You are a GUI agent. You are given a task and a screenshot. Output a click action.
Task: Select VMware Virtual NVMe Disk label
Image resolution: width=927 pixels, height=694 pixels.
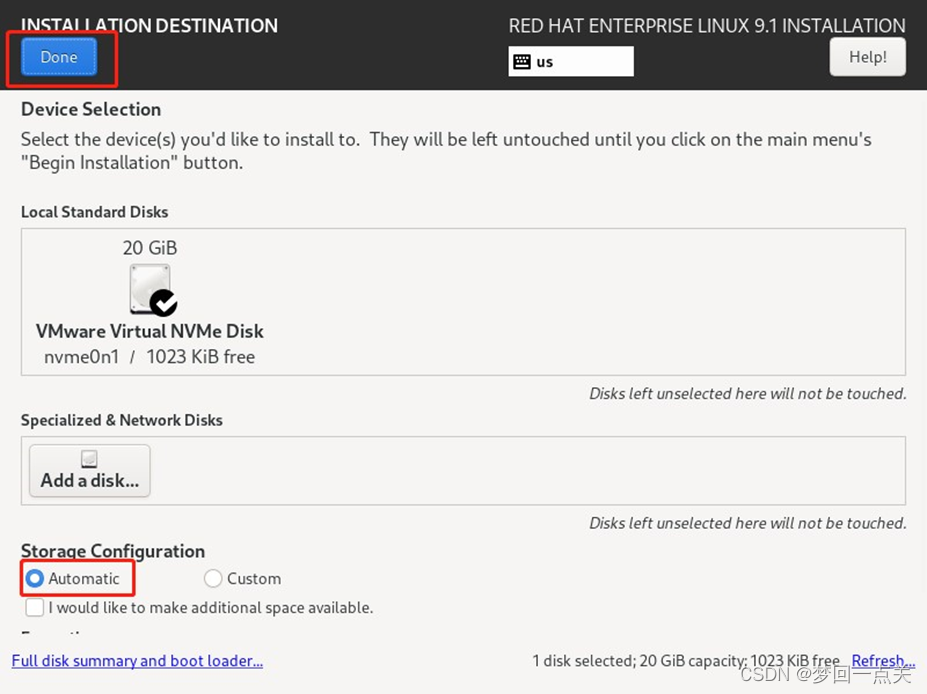click(150, 331)
